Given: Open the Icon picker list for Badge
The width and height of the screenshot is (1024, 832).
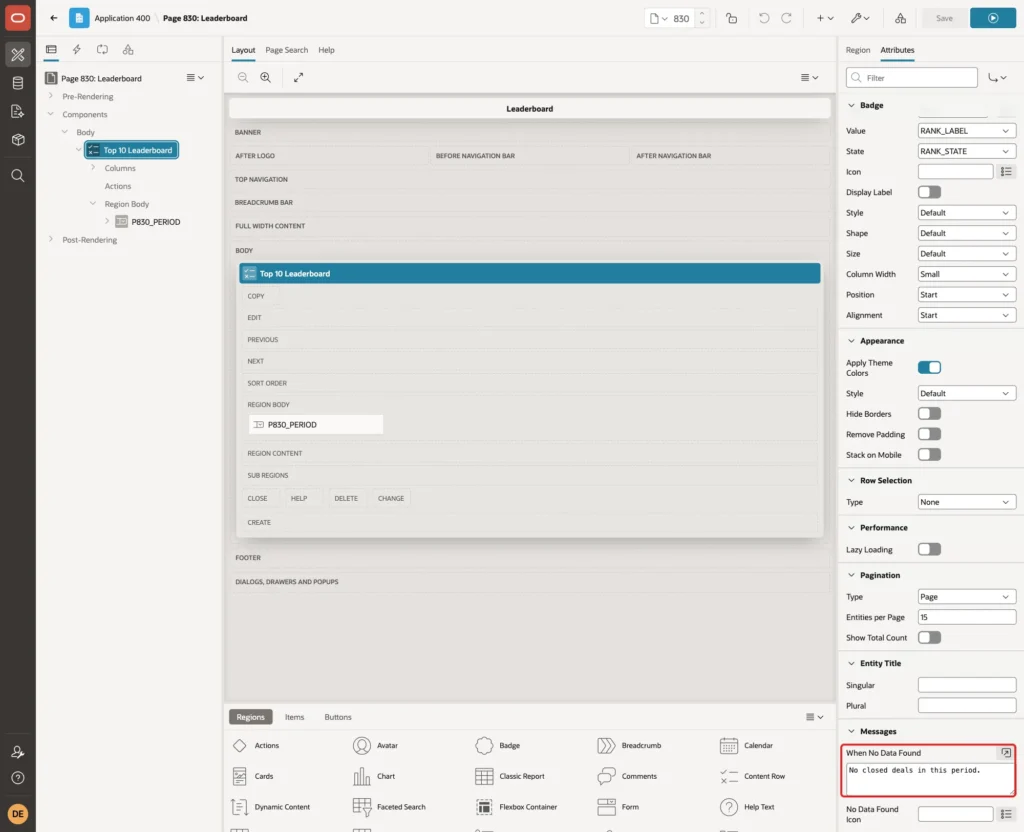Looking at the screenshot, I should (x=1006, y=172).
